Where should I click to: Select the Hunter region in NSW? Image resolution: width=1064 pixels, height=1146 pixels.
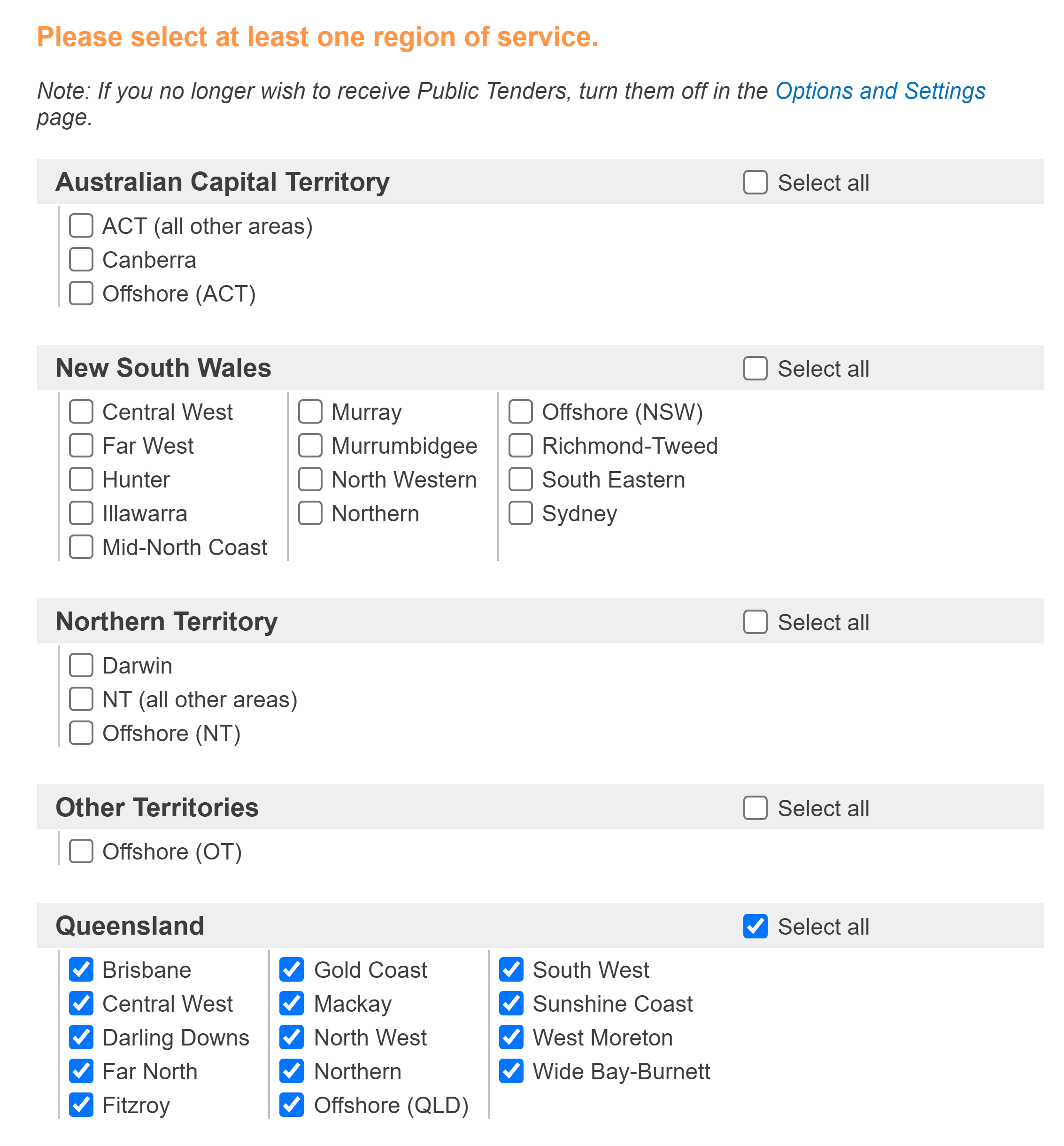coord(81,479)
